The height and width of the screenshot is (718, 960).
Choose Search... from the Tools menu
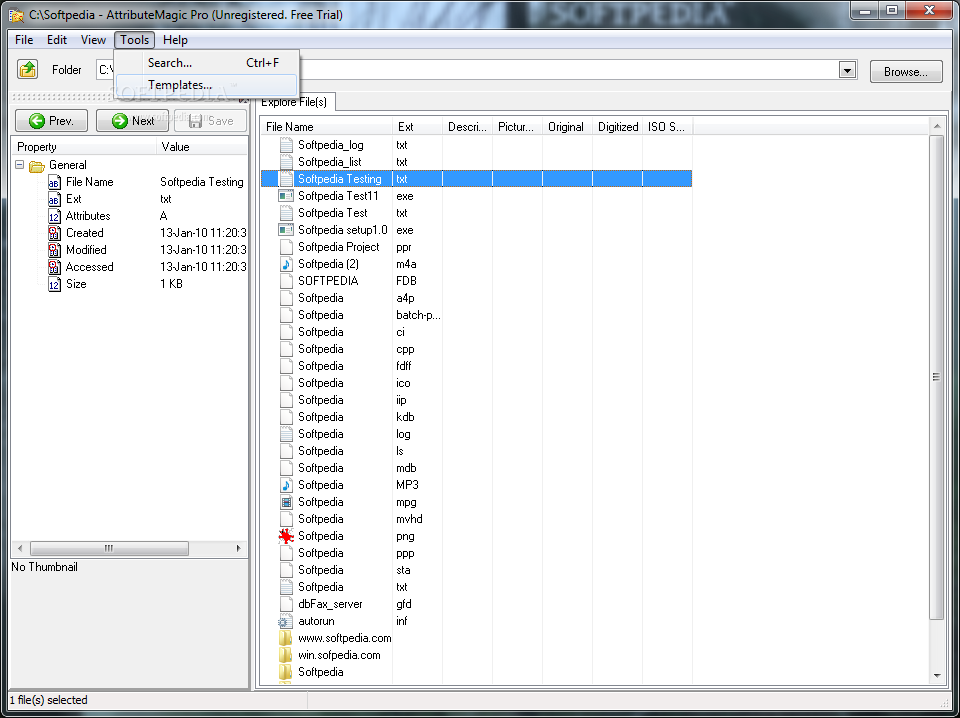(206, 63)
